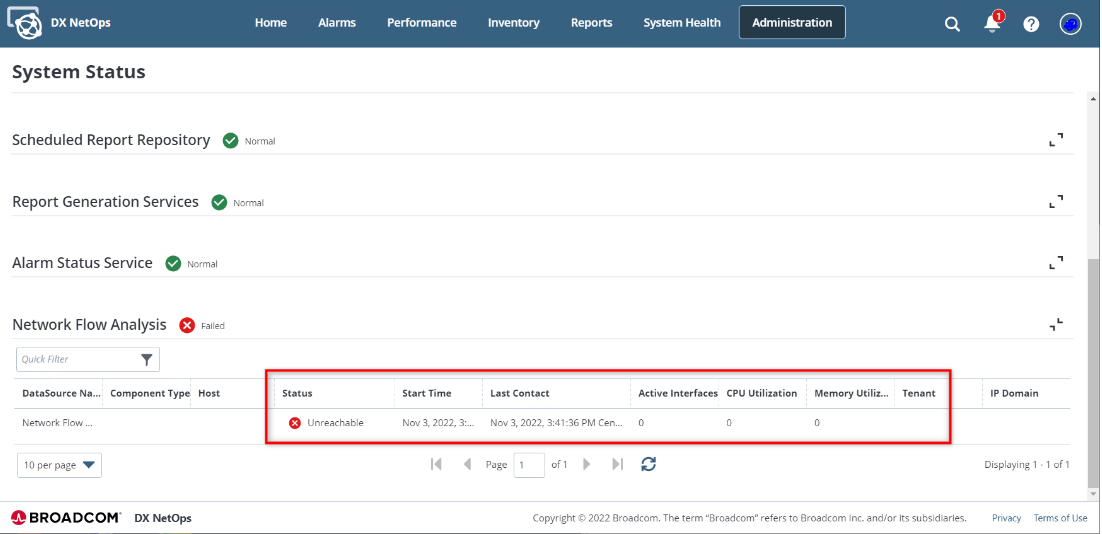This screenshot has height=534, width=1102.
Task: Click the search magnifier icon
Action: tap(952, 24)
